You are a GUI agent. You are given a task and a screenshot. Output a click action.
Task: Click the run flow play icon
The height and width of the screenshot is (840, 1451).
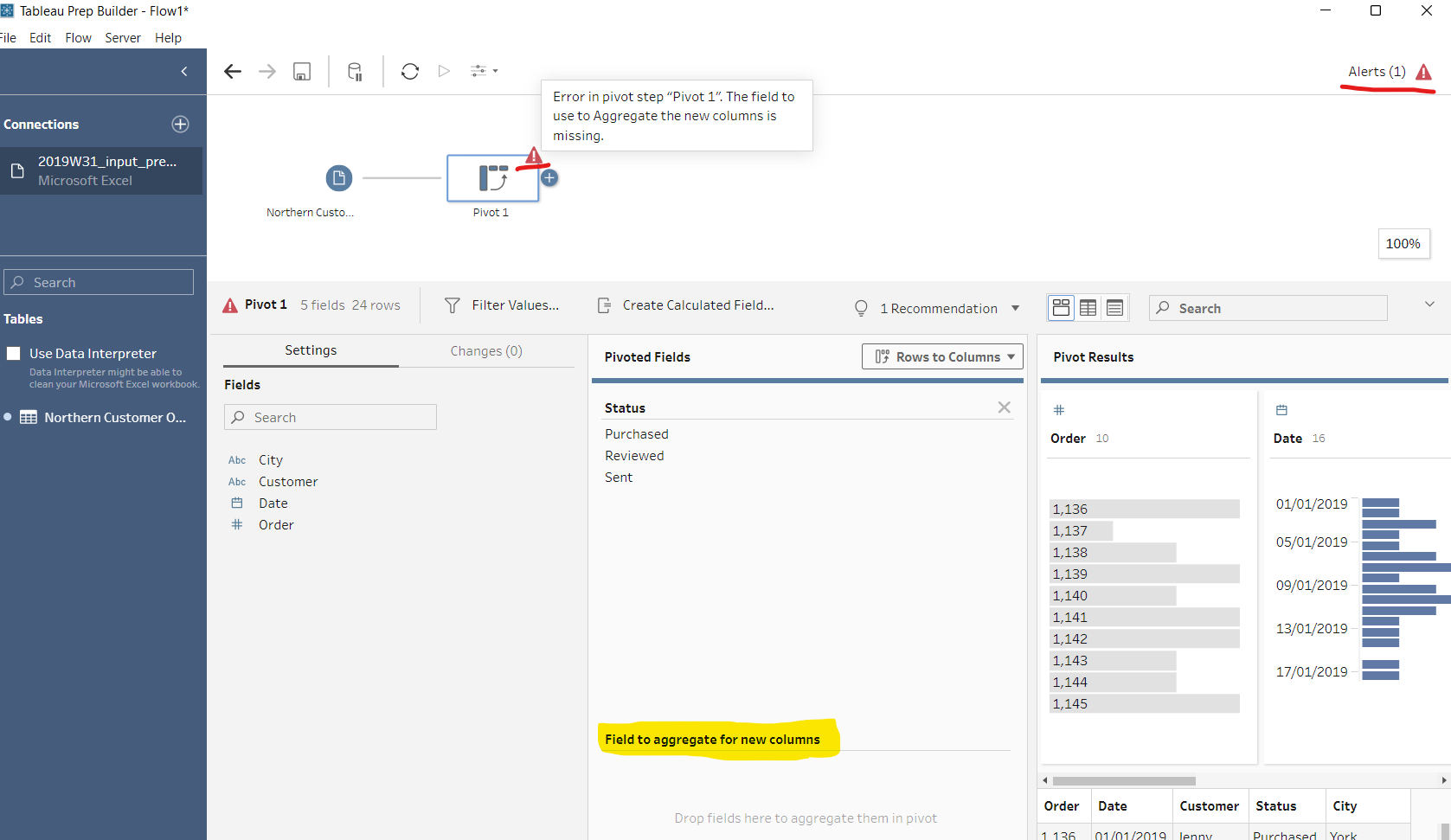(x=444, y=71)
